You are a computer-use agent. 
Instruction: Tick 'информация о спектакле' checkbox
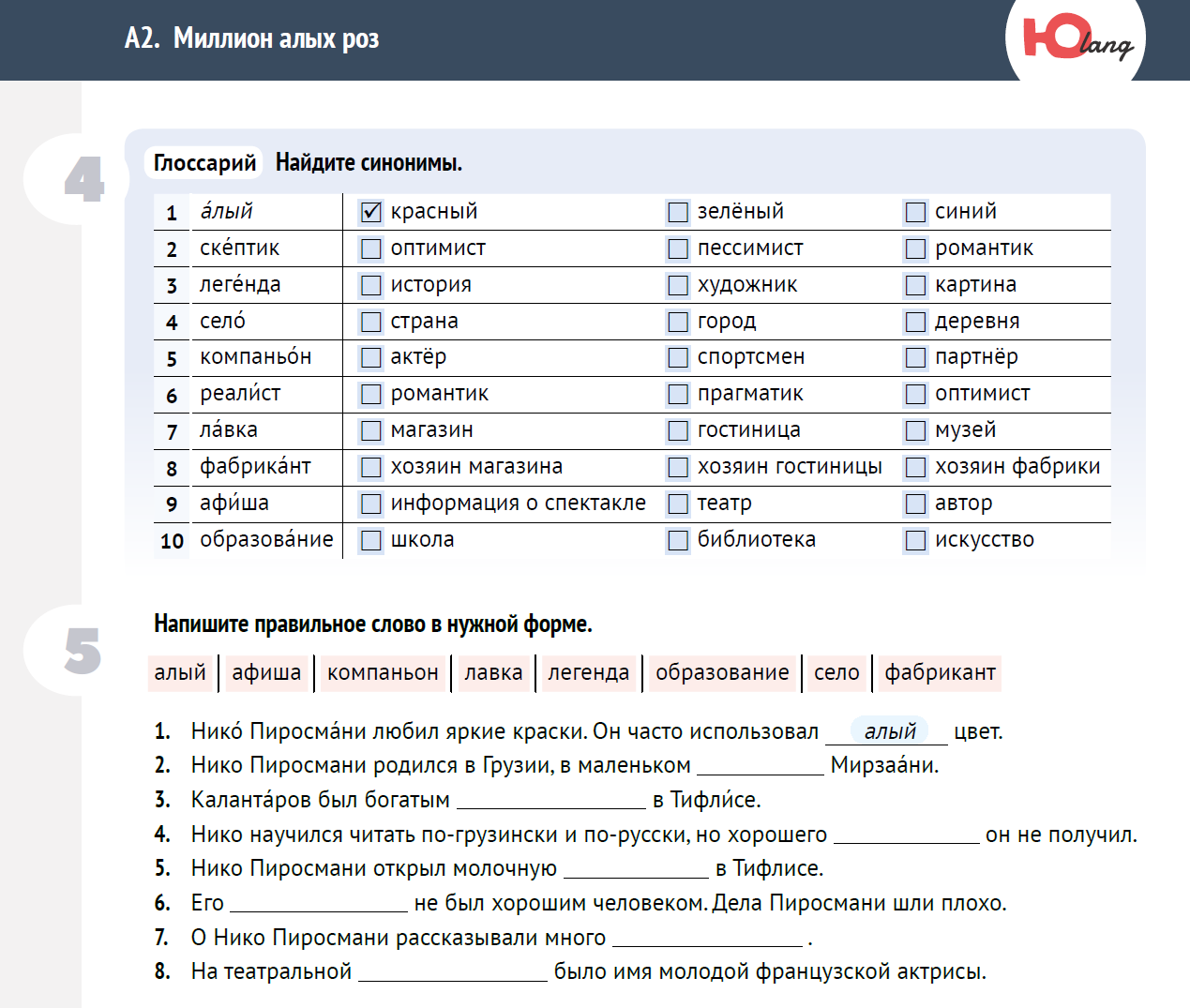(371, 504)
